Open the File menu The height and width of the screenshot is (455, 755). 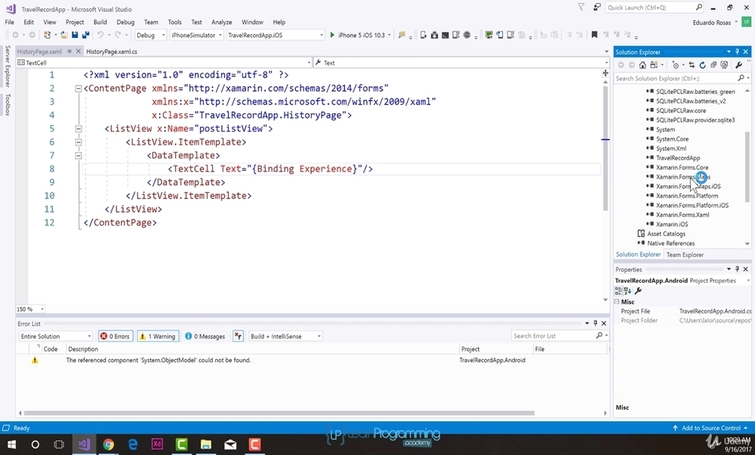tap(10, 22)
